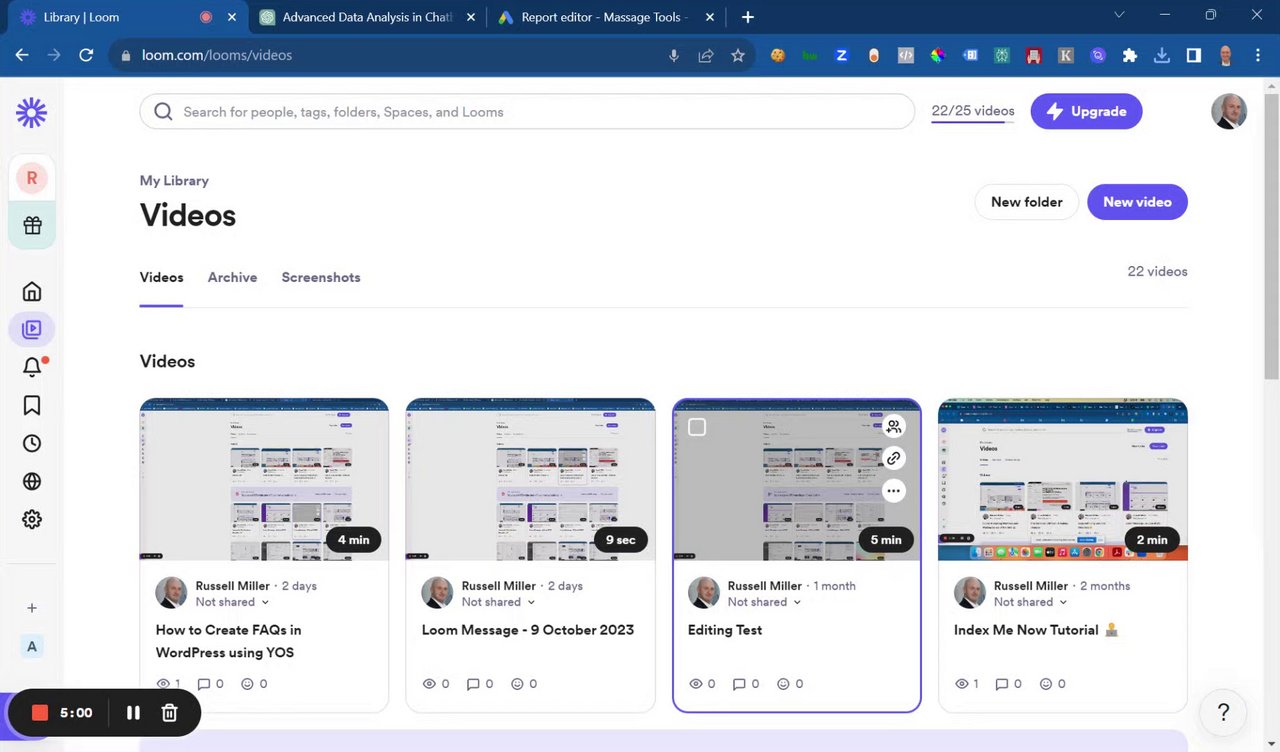
Task: Copy link icon on Editing Test thumbnail
Action: coord(894,458)
